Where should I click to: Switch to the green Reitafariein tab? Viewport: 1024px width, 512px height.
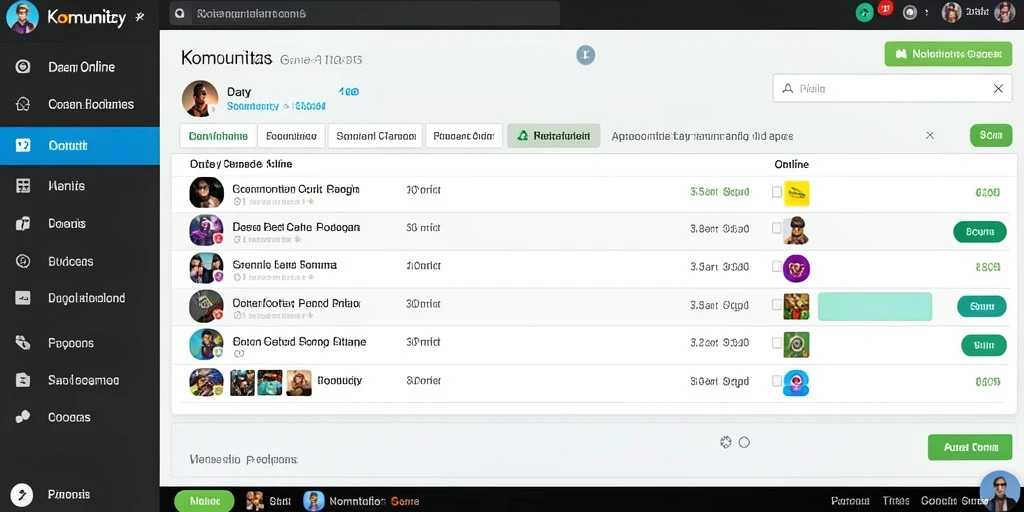554,136
